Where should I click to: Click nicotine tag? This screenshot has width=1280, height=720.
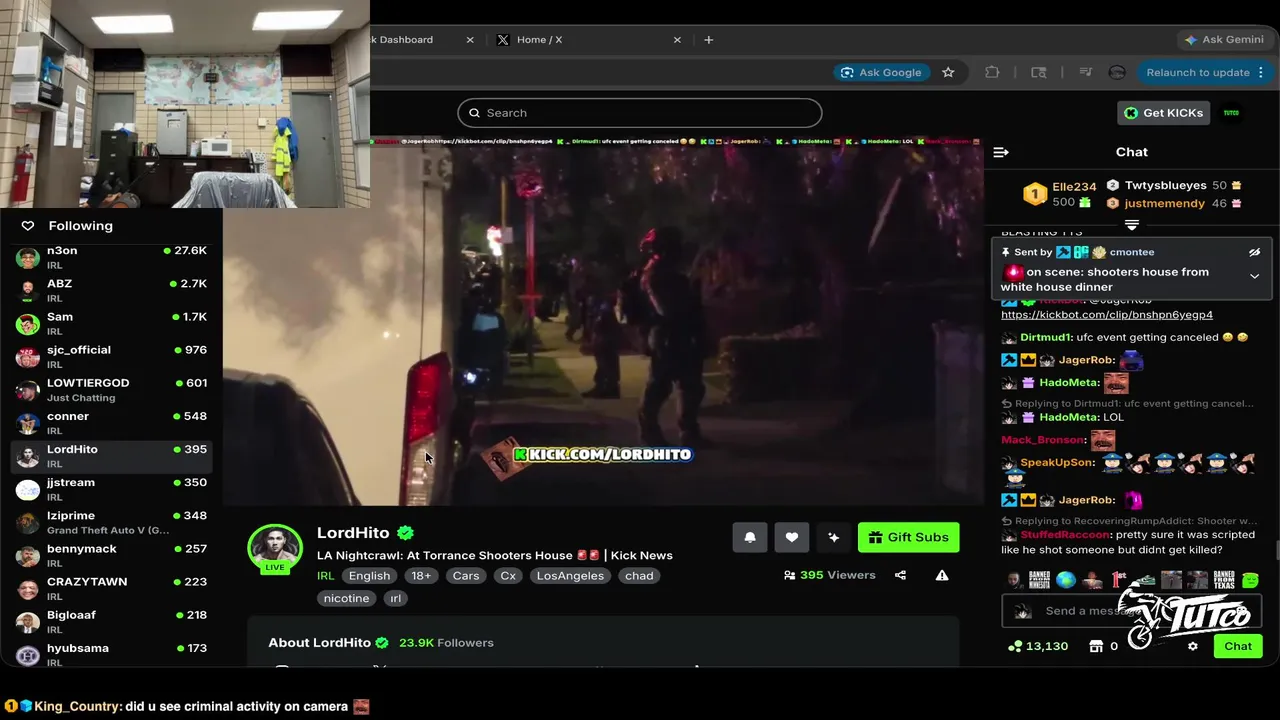[346, 598]
